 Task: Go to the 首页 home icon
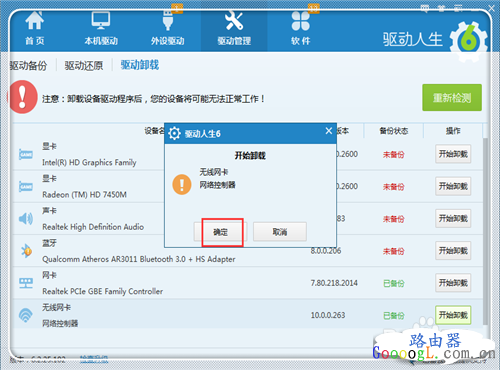pyautogui.click(x=35, y=21)
